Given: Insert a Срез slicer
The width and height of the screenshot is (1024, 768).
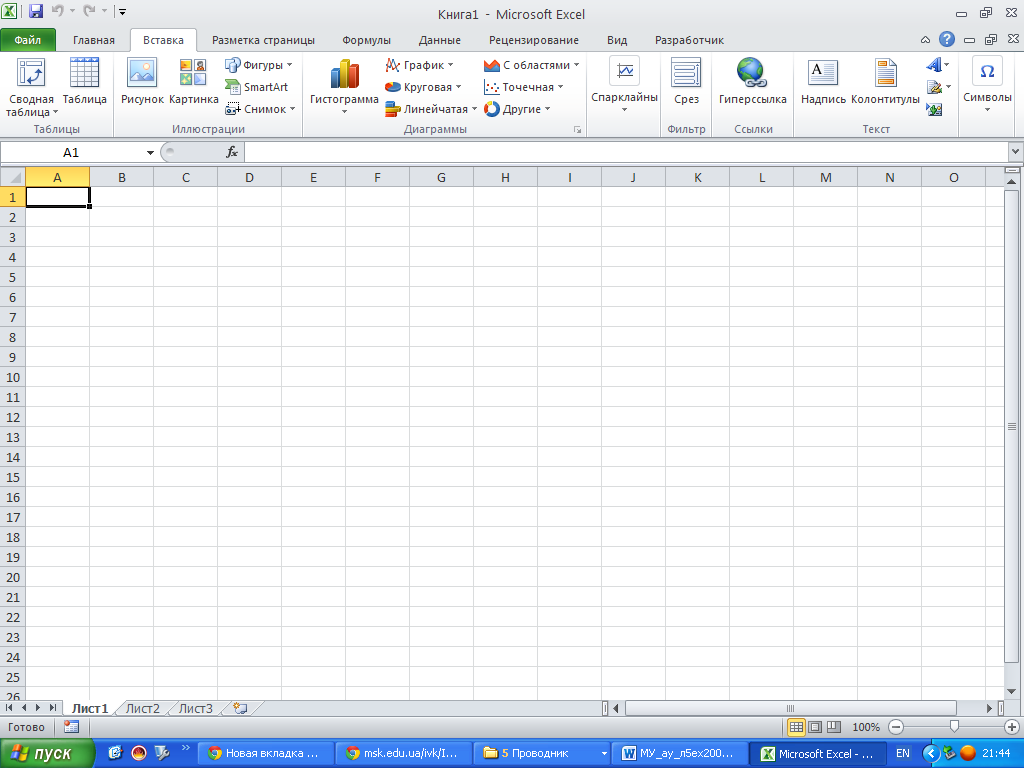Looking at the screenshot, I should [686, 81].
